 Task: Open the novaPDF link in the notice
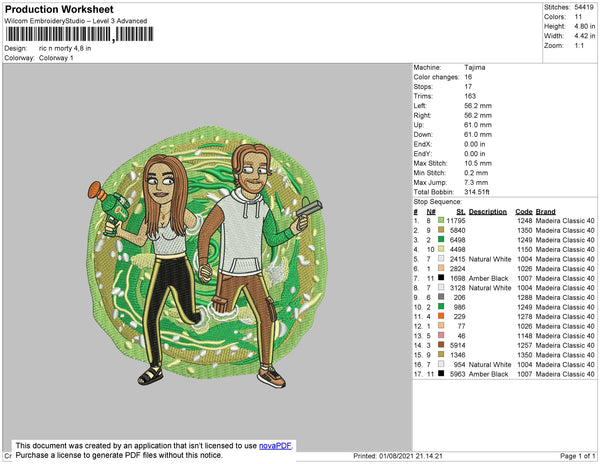[275, 446]
